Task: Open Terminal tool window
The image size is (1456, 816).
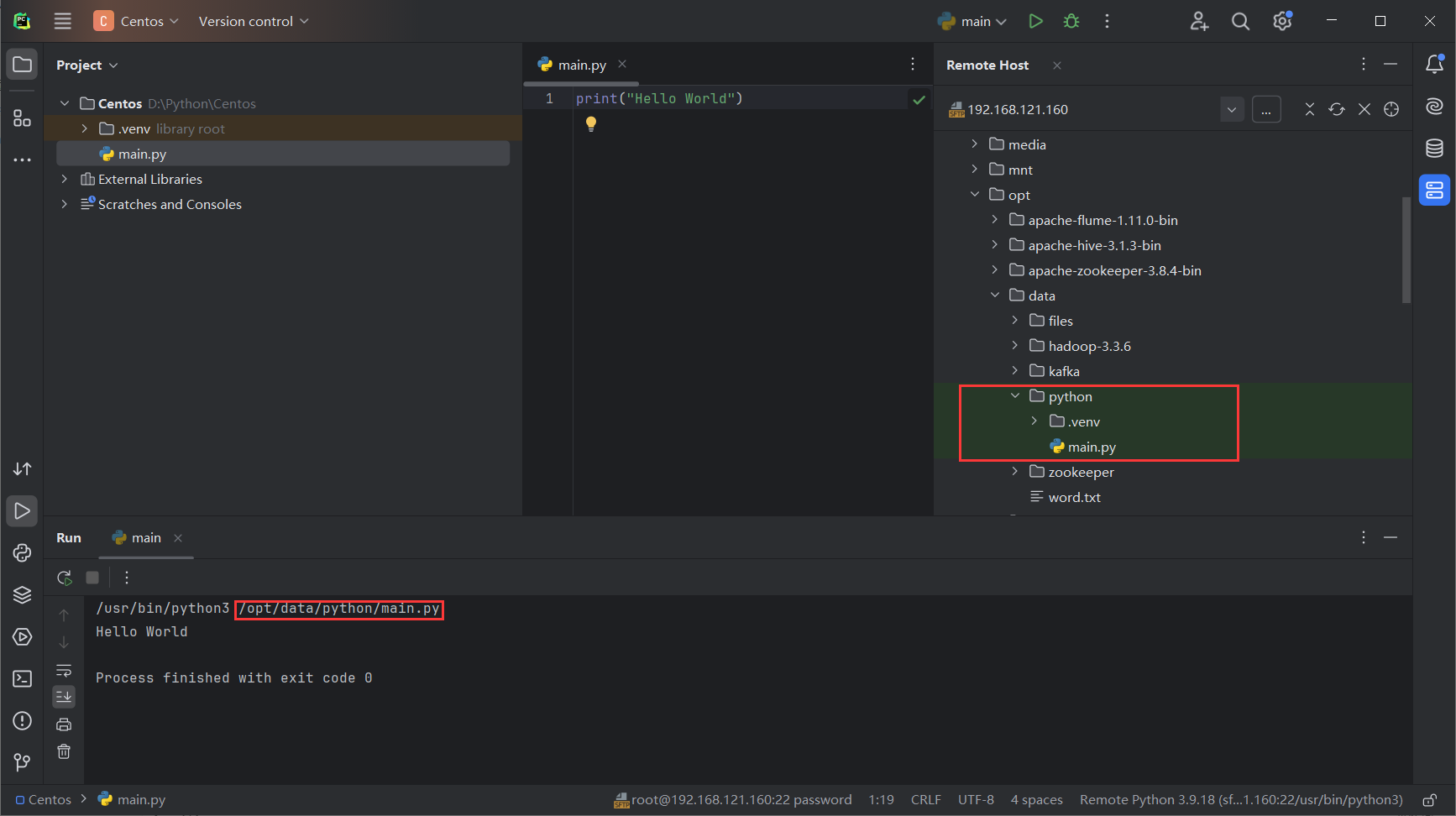Action: click(22, 678)
